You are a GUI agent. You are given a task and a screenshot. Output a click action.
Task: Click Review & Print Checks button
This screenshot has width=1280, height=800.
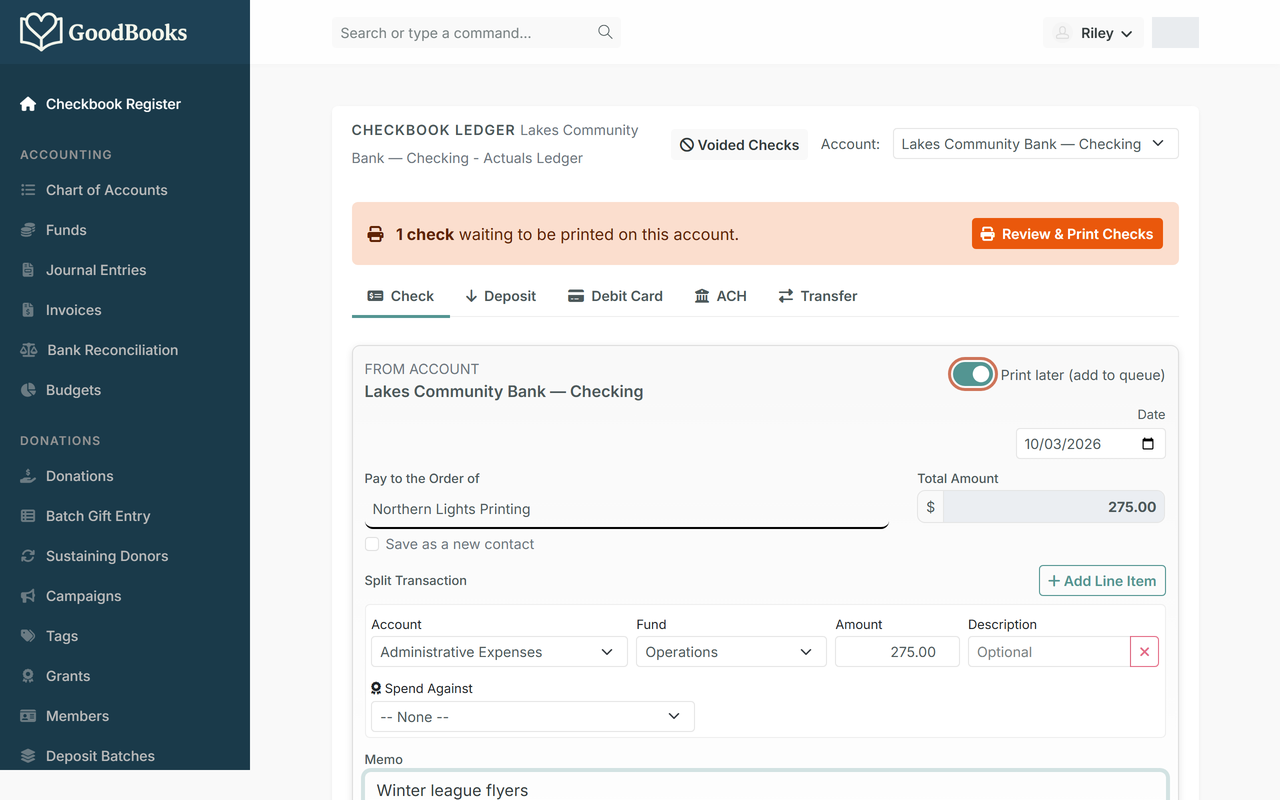click(x=1067, y=234)
